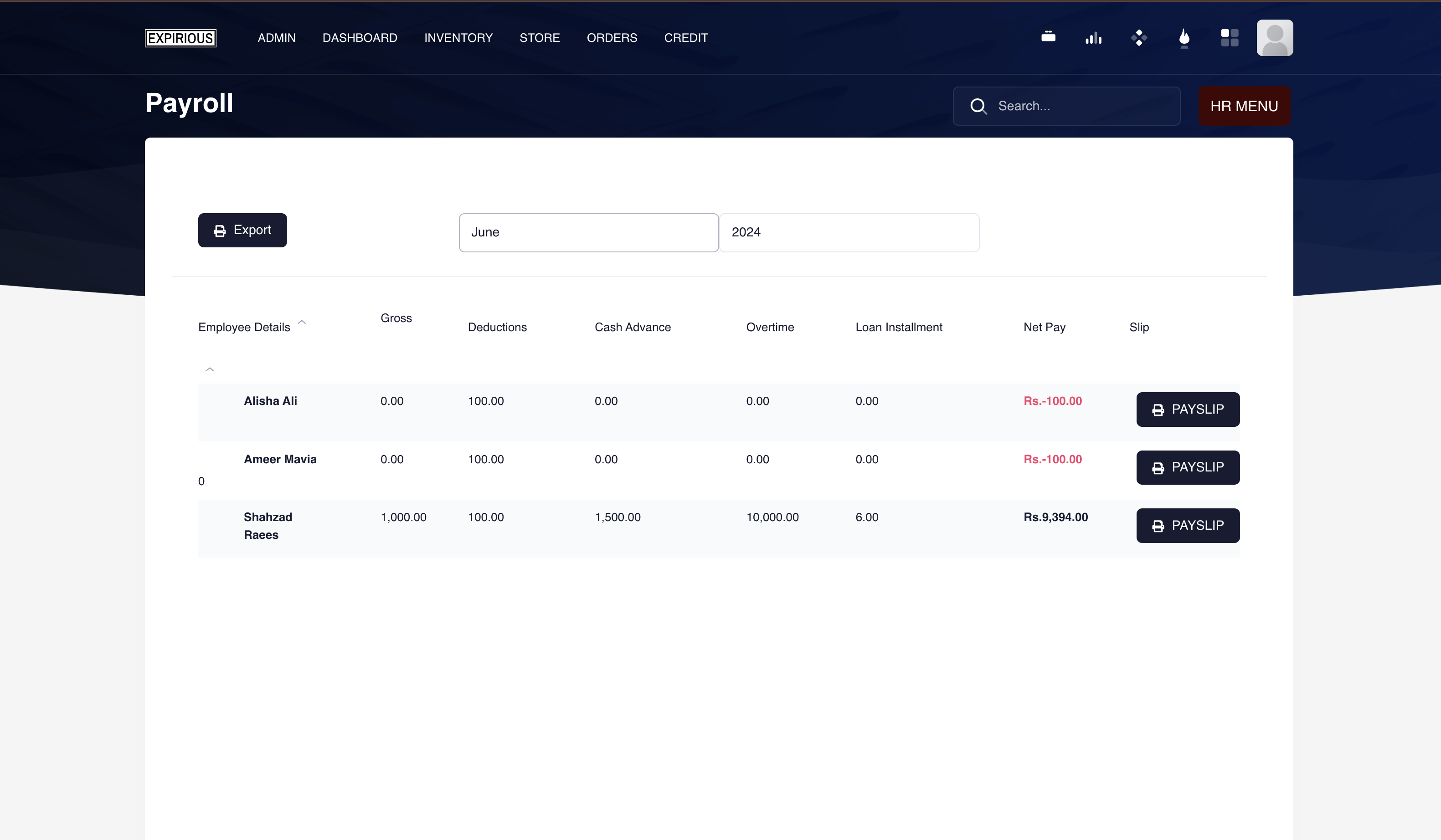Open the 2024 year dropdown
1441x840 pixels.
[x=849, y=233]
